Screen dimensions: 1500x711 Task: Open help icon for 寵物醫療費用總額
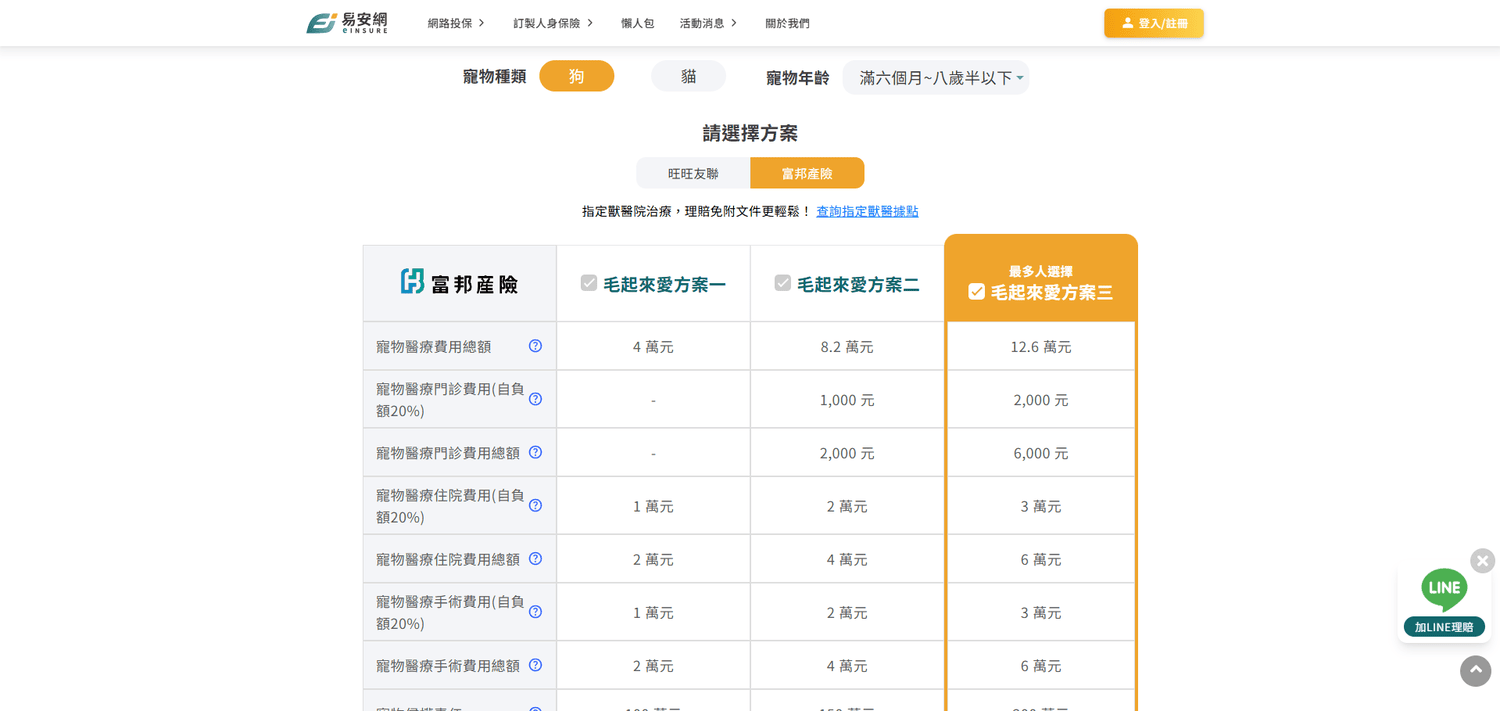coord(535,346)
